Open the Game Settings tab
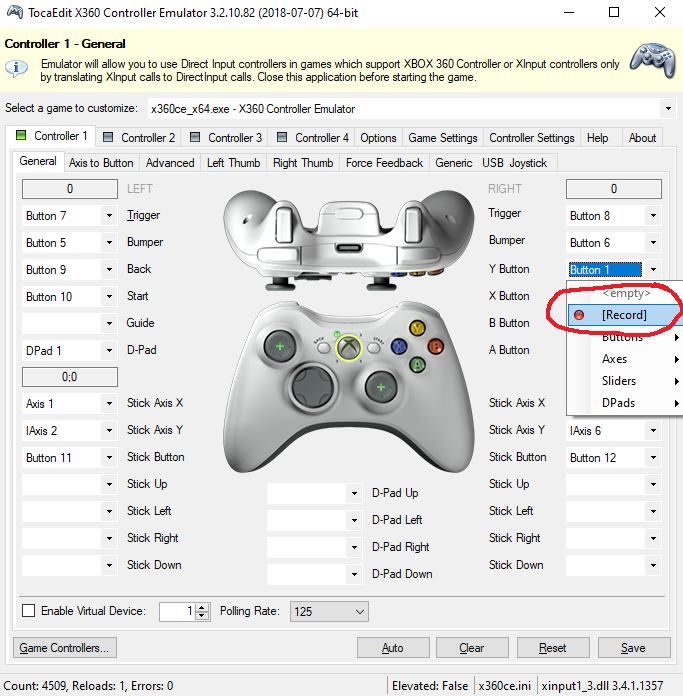The image size is (683, 696). point(442,138)
